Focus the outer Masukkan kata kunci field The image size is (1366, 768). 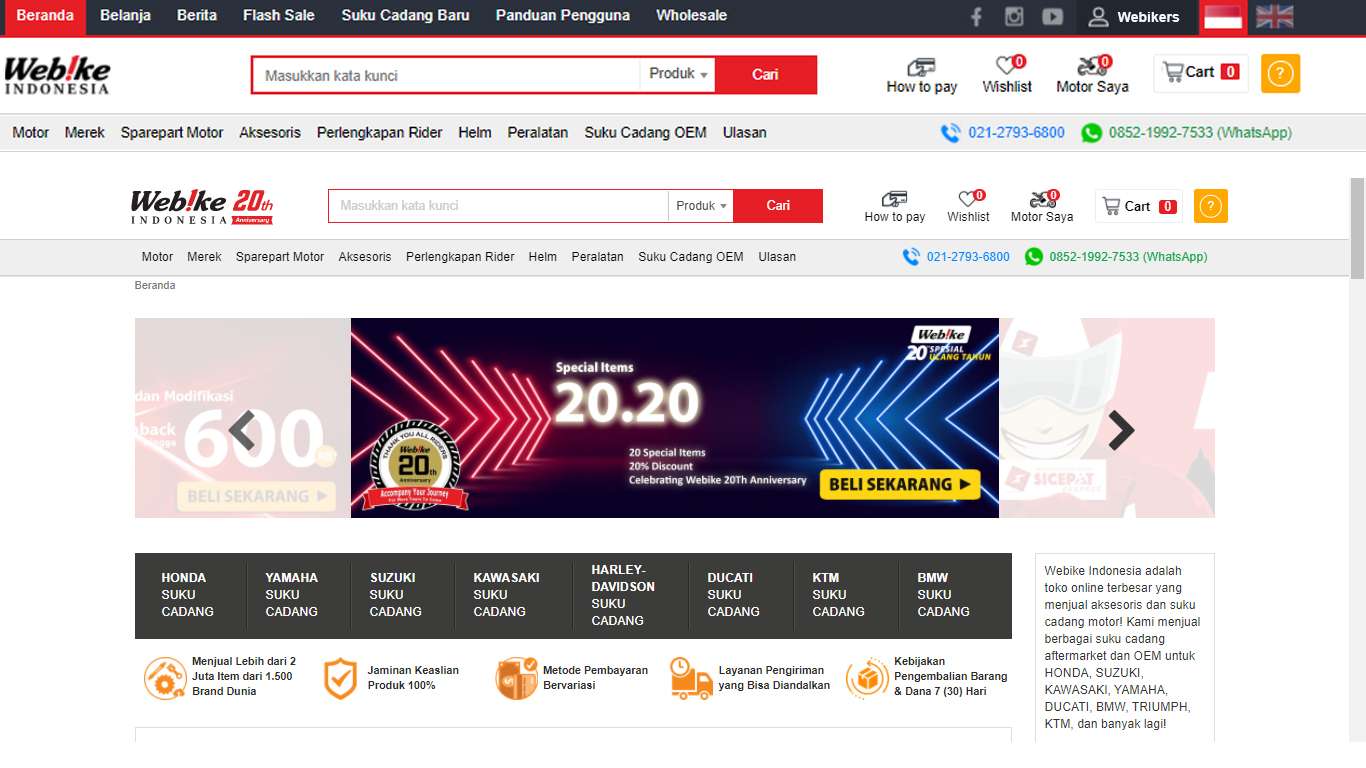click(x=446, y=75)
